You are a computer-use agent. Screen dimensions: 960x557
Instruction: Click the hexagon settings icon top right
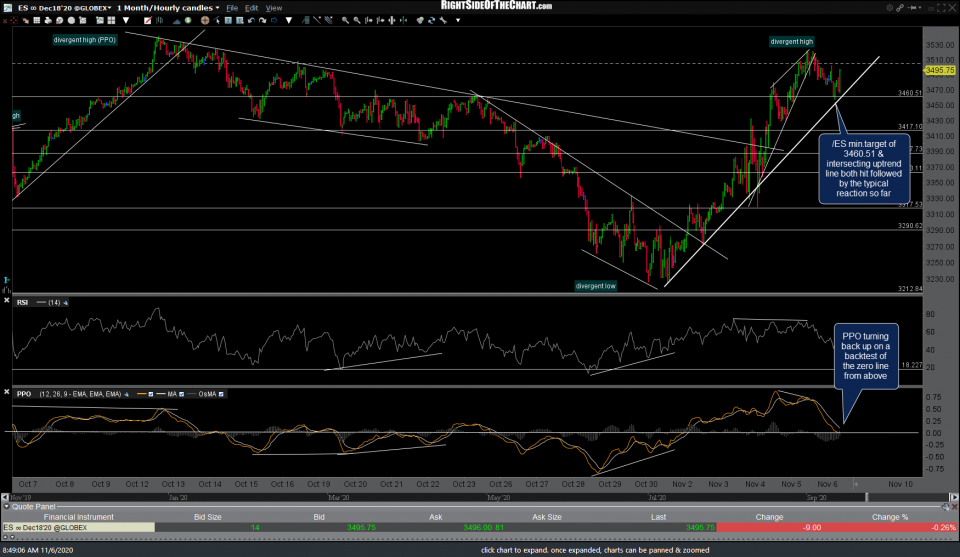890,7
